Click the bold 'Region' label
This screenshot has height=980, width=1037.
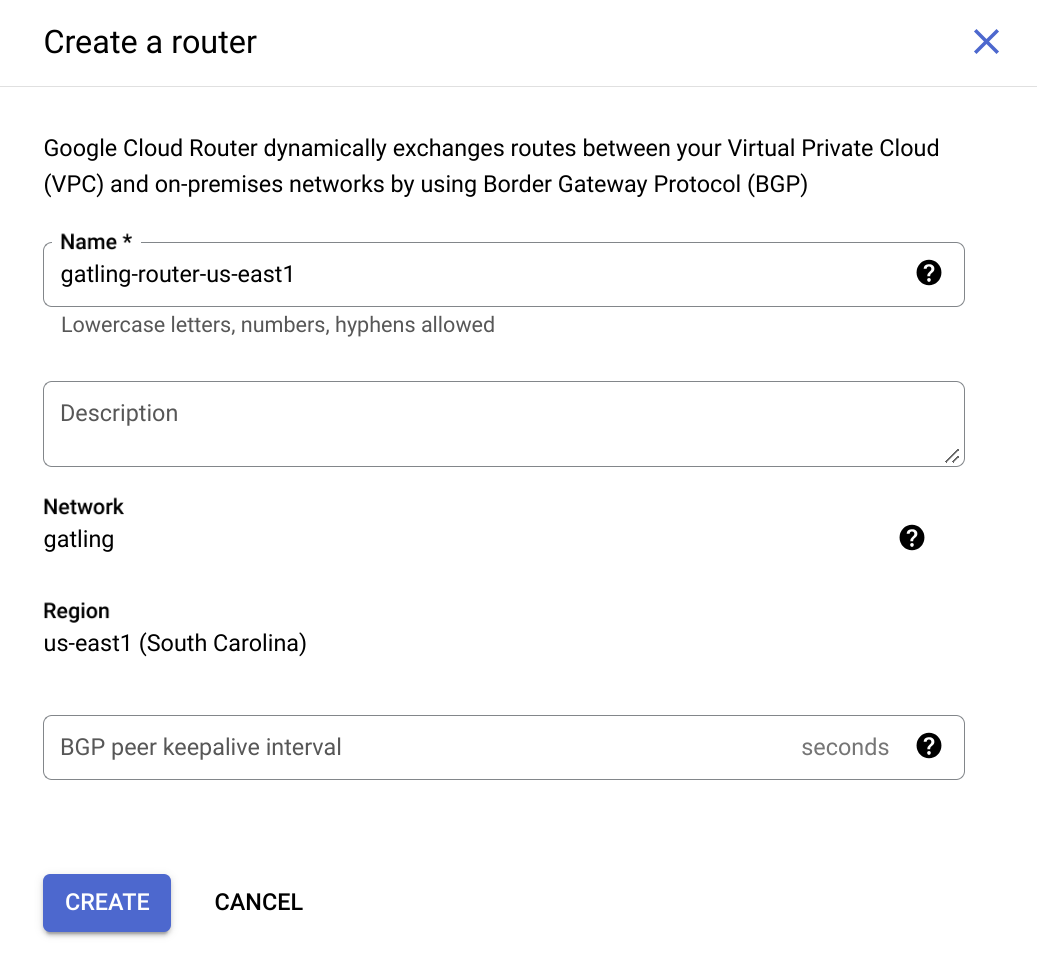point(76,611)
